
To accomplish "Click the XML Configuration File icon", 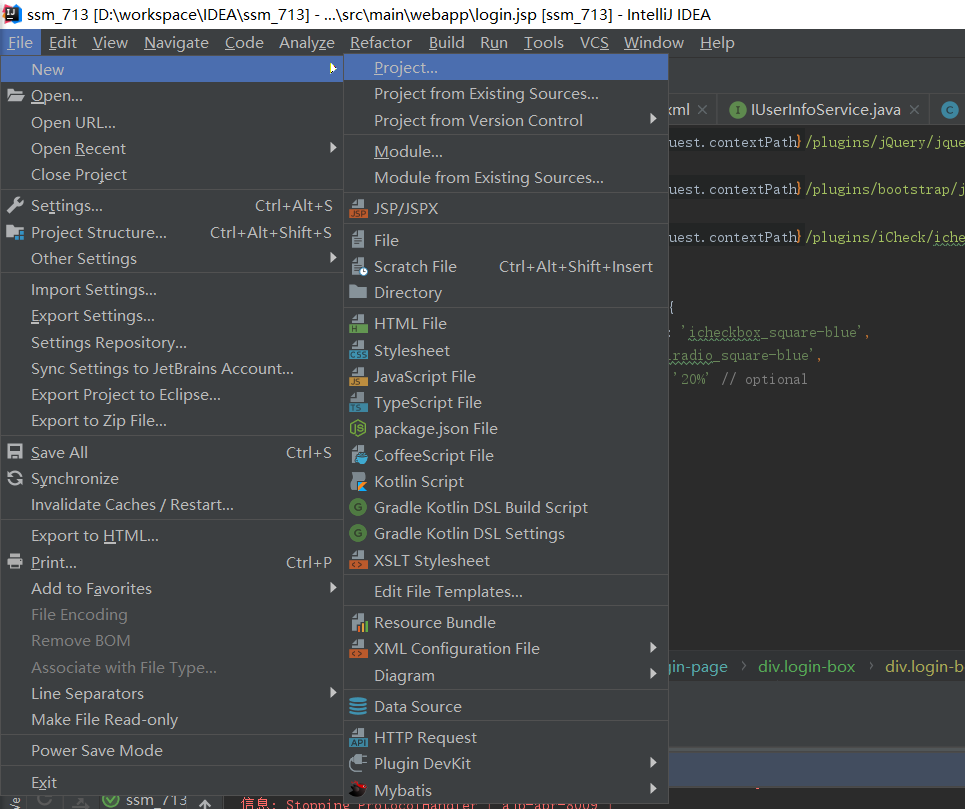I will tap(358, 648).
